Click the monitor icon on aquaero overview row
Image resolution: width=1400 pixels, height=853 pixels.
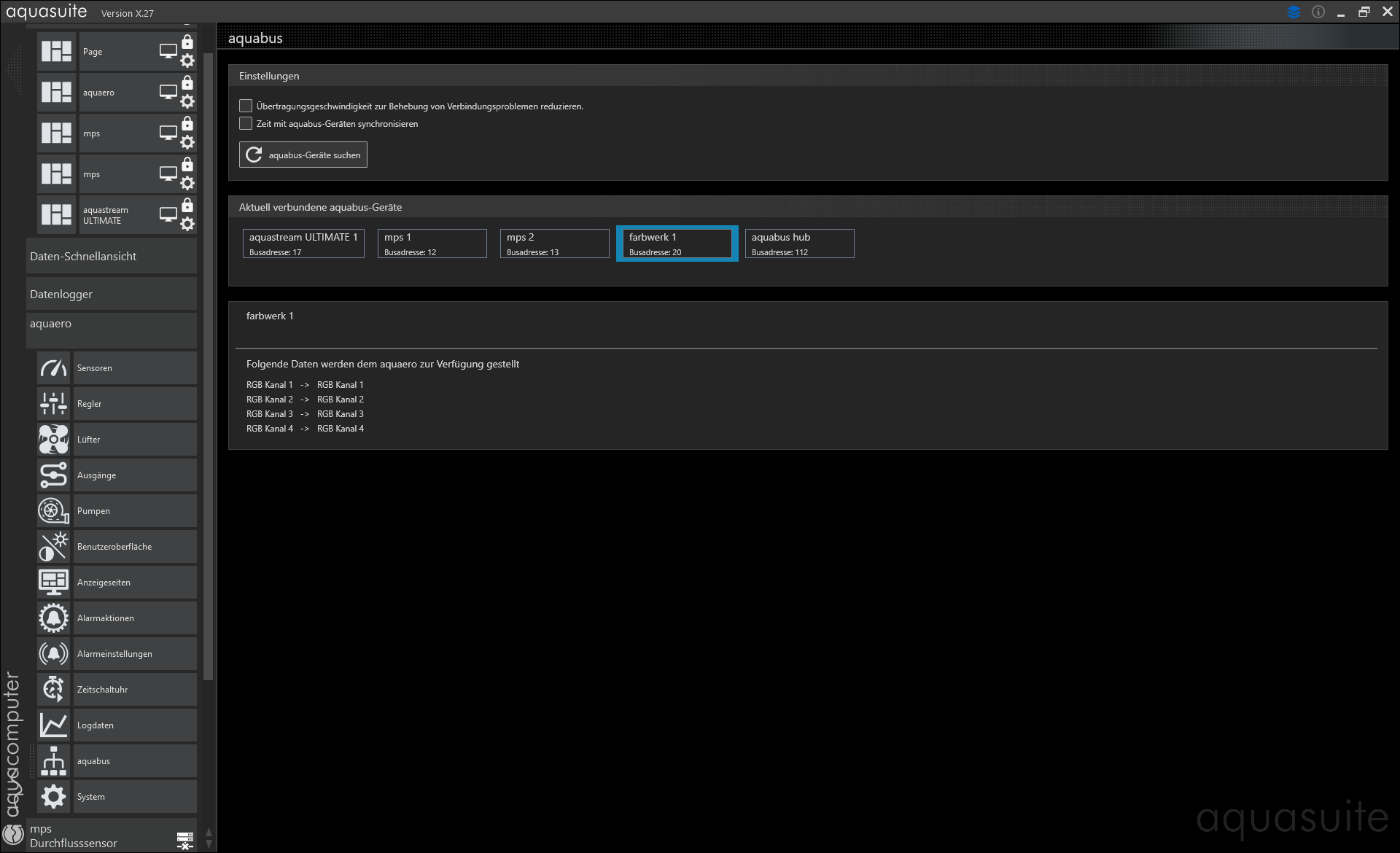(x=168, y=93)
